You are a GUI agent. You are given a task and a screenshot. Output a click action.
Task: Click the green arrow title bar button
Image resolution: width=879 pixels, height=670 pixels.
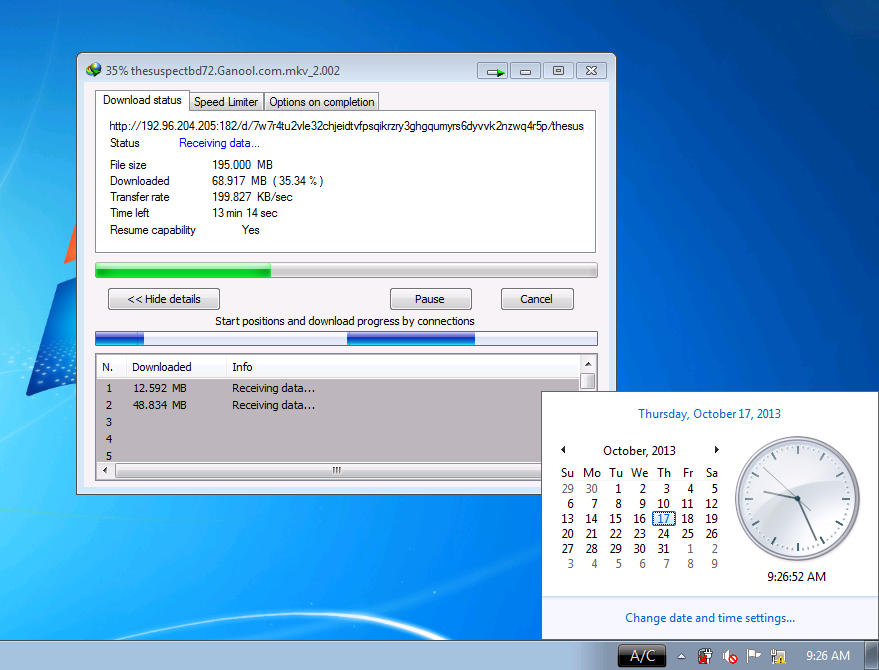[x=492, y=71]
